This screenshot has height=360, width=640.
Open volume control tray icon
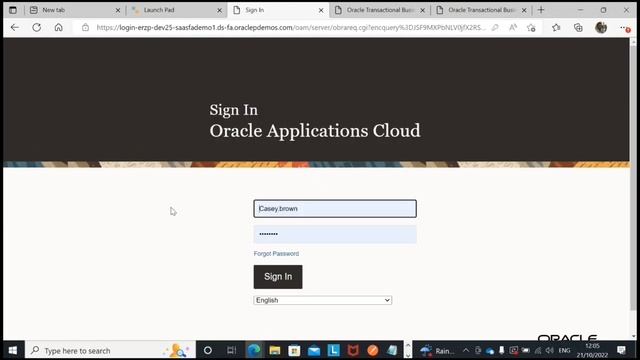(x=549, y=350)
